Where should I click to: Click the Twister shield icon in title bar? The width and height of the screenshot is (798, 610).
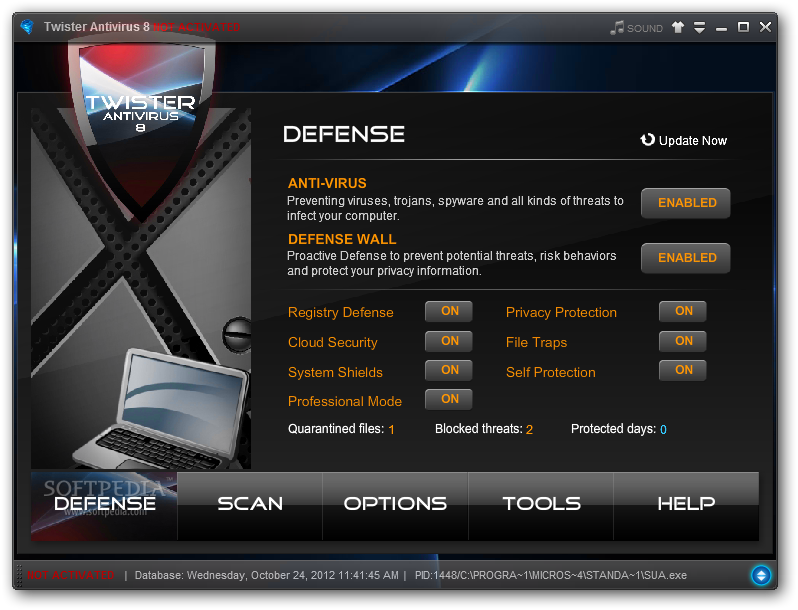pos(27,26)
